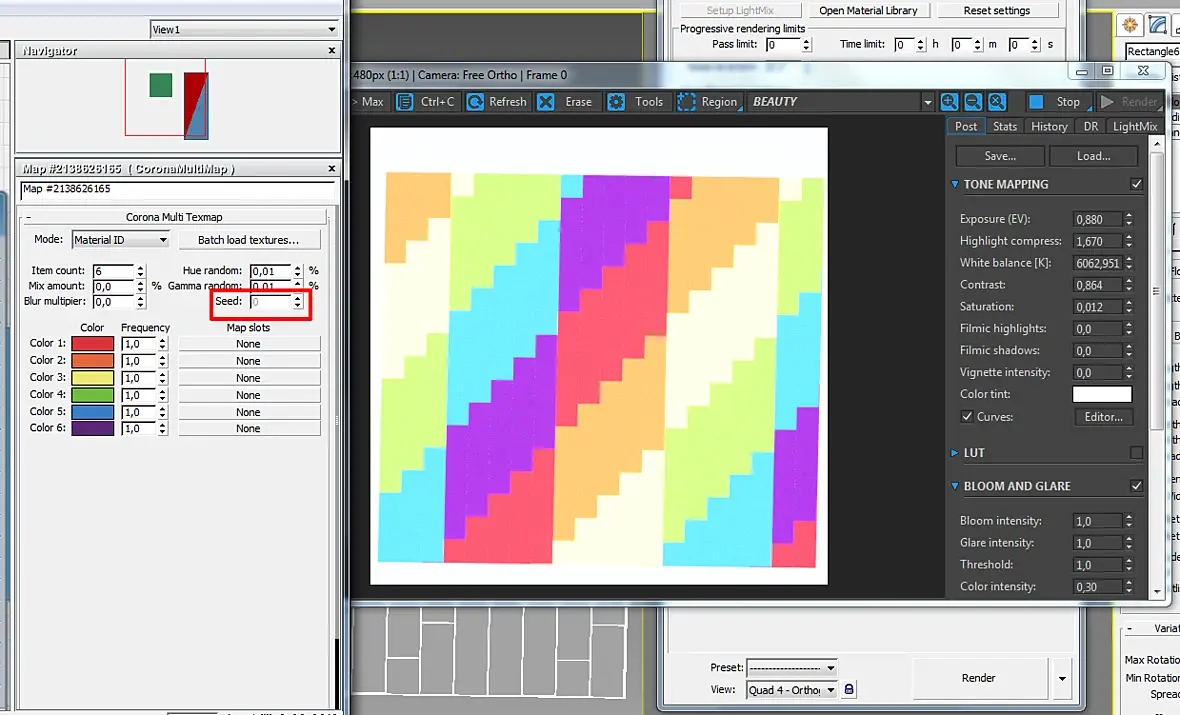This screenshot has height=715, width=1180.
Task: Open the BEAUTY render element dropdown
Action: [x=840, y=102]
